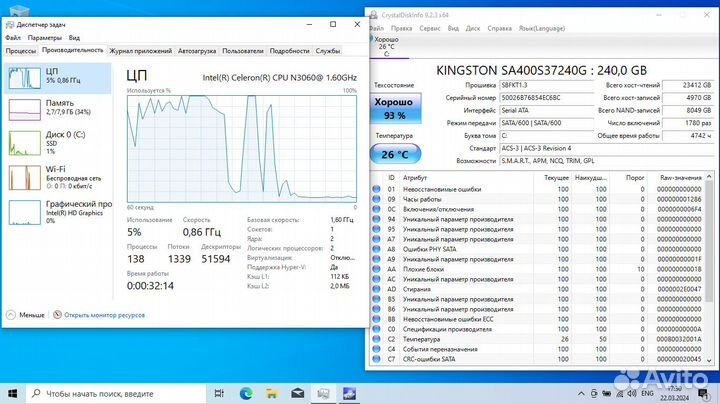Select the Хорошо 26 °C C: disk tab
Viewport: 720px width, 404px height.
point(386,46)
